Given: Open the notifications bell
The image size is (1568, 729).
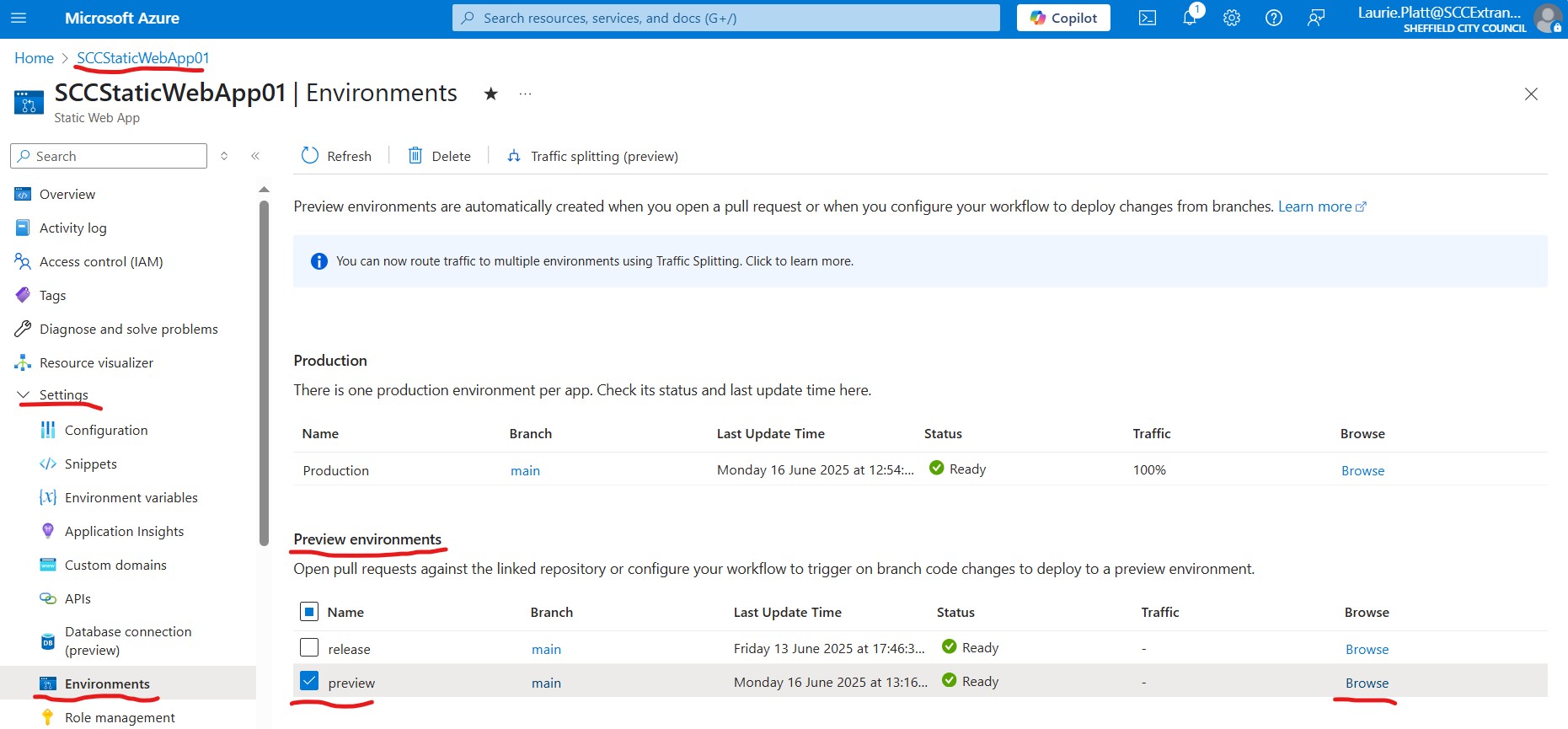Looking at the screenshot, I should pos(1190,18).
